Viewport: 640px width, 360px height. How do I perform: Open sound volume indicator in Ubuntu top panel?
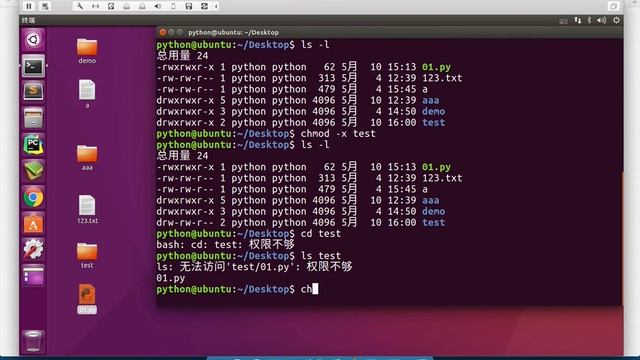602,20
